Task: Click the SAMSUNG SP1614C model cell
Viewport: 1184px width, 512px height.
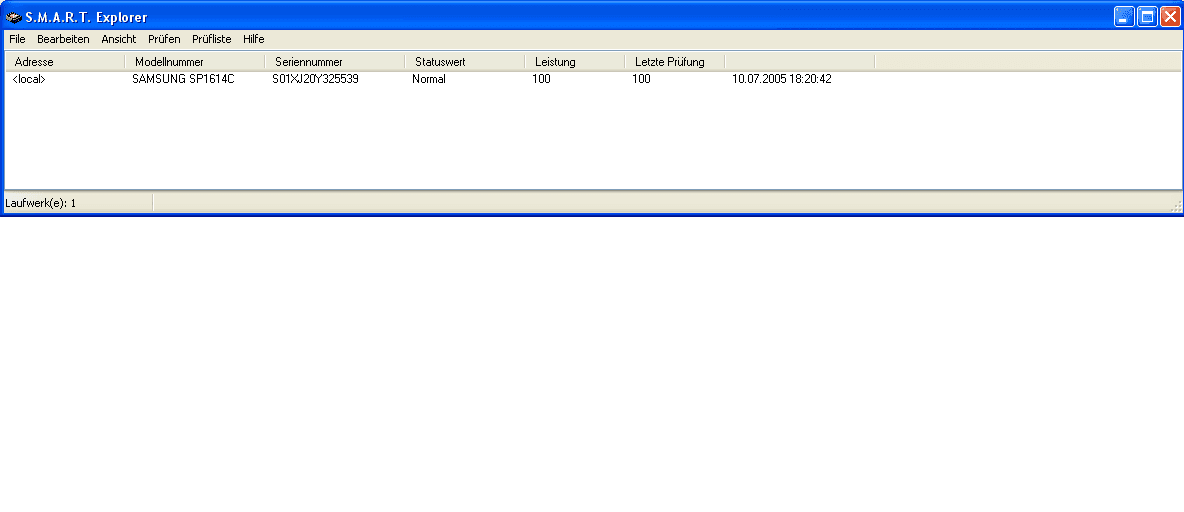Action: tap(183, 79)
